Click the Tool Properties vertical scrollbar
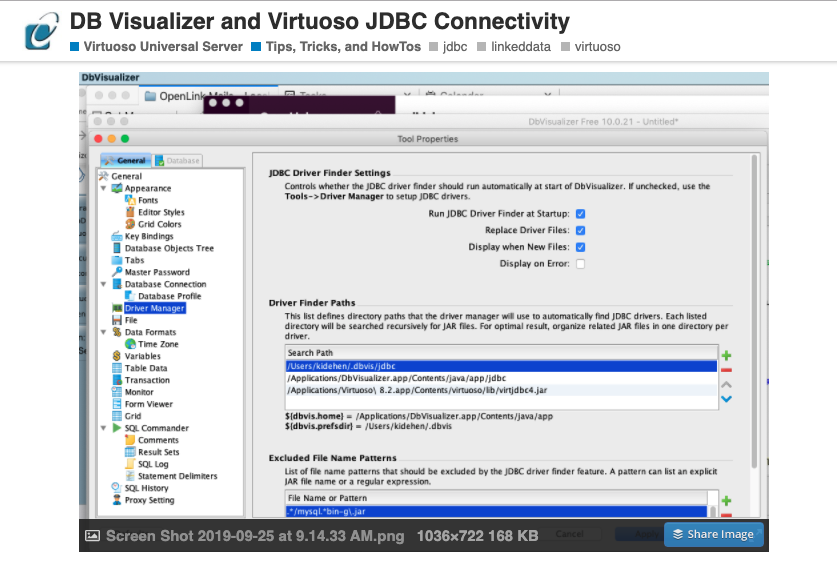Viewport: 837px width, 571px height. (754, 312)
